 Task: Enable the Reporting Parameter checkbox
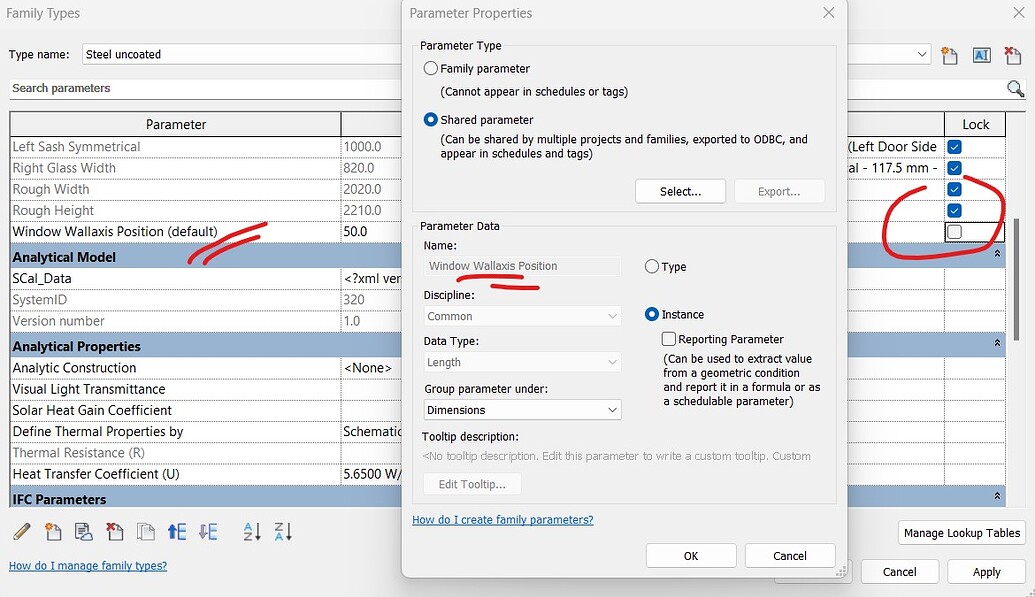(x=668, y=338)
